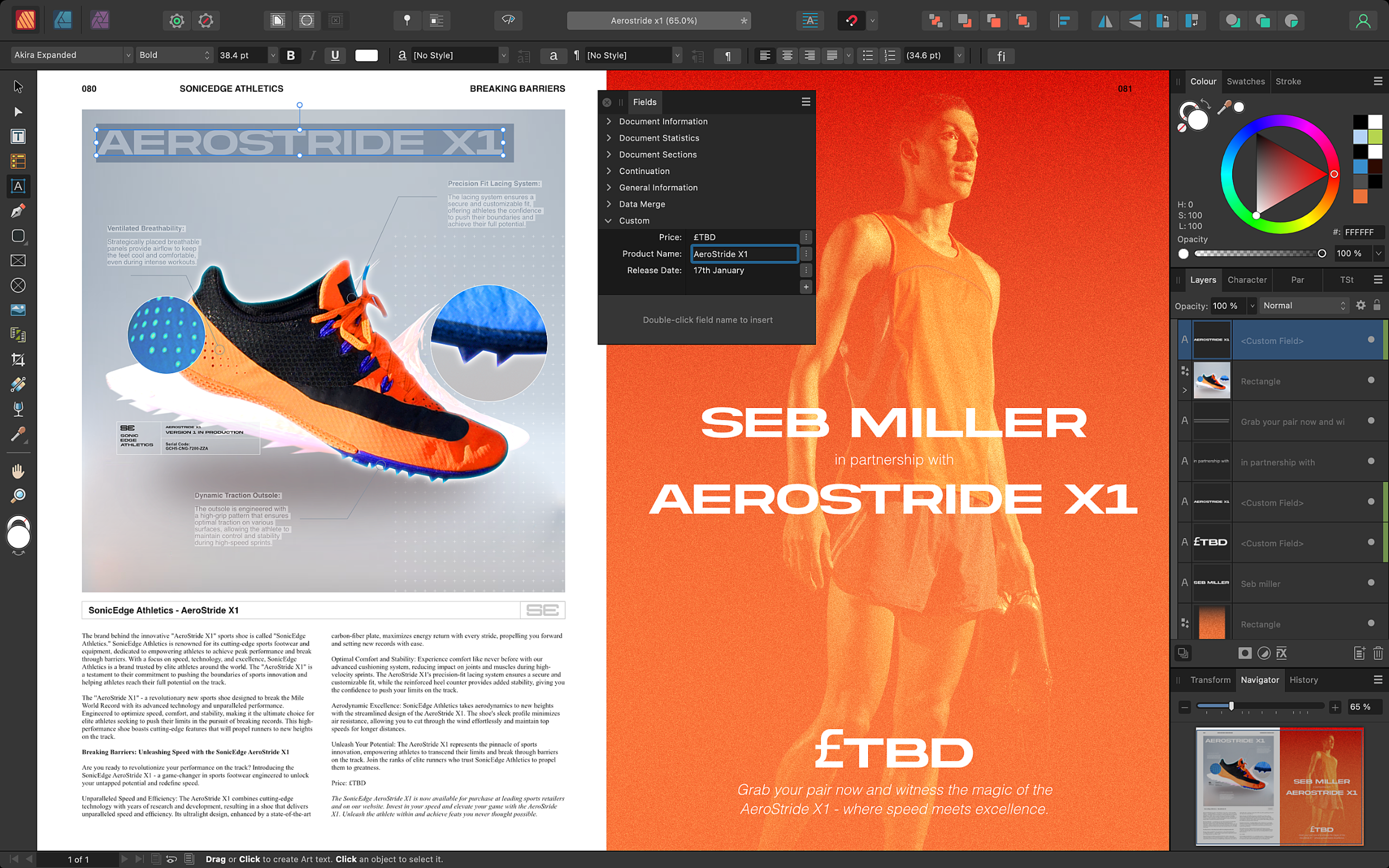Toggle visibility of Seb Miller layer
The image size is (1389, 868).
point(1372,583)
